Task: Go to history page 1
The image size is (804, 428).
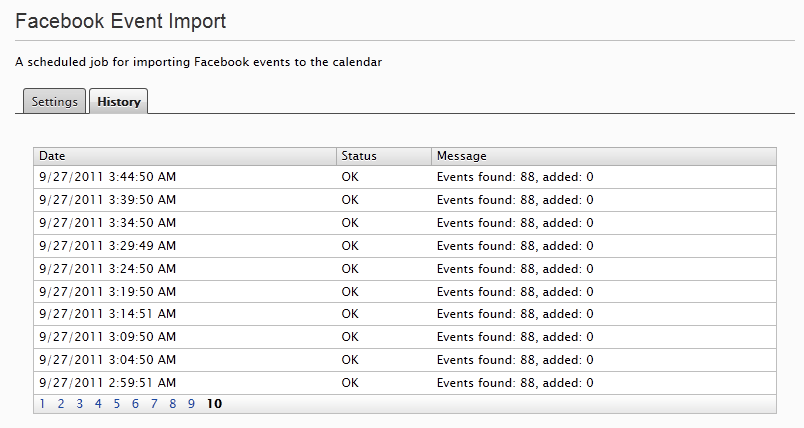Action: (42, 404)
